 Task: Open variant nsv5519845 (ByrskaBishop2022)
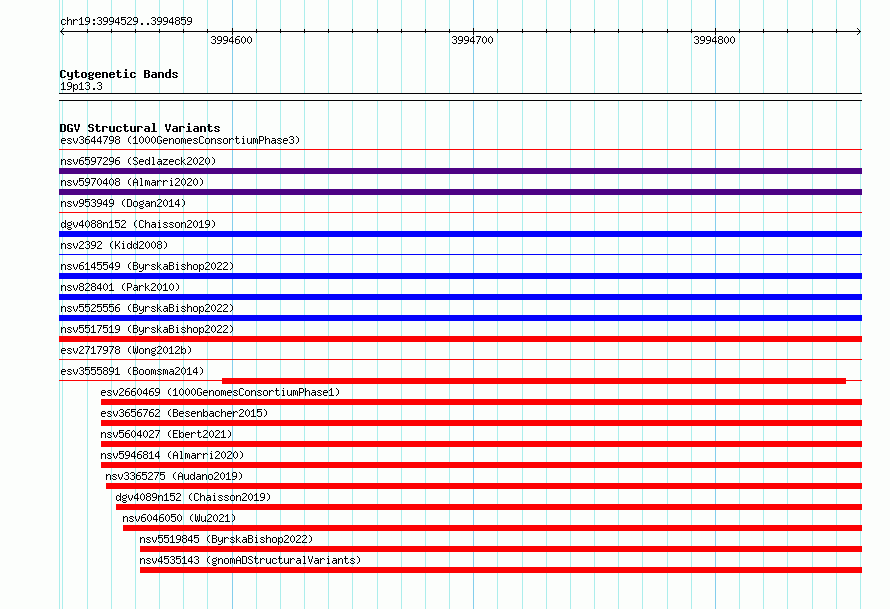pos(226,539)
